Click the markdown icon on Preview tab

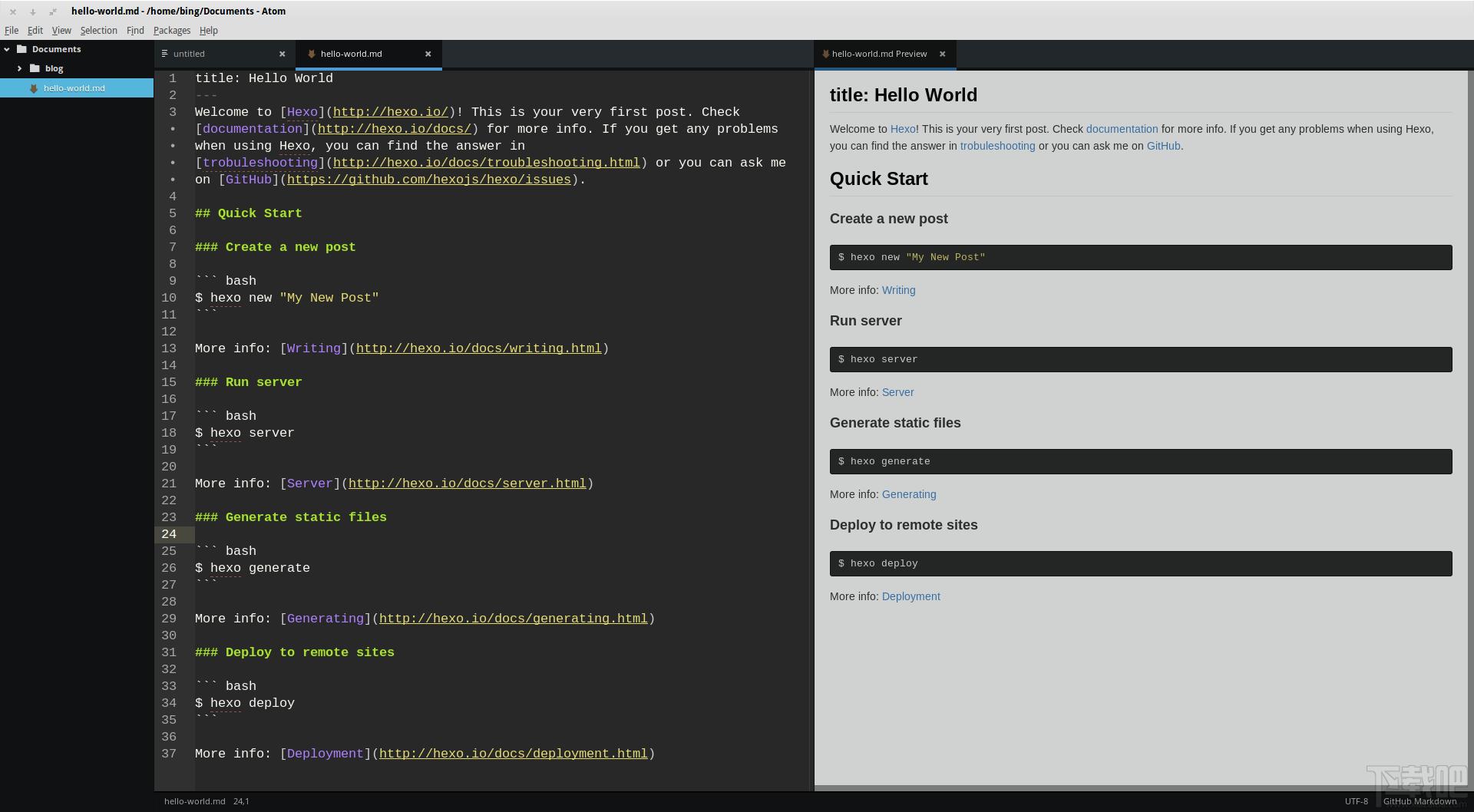(x=825, y=54)
